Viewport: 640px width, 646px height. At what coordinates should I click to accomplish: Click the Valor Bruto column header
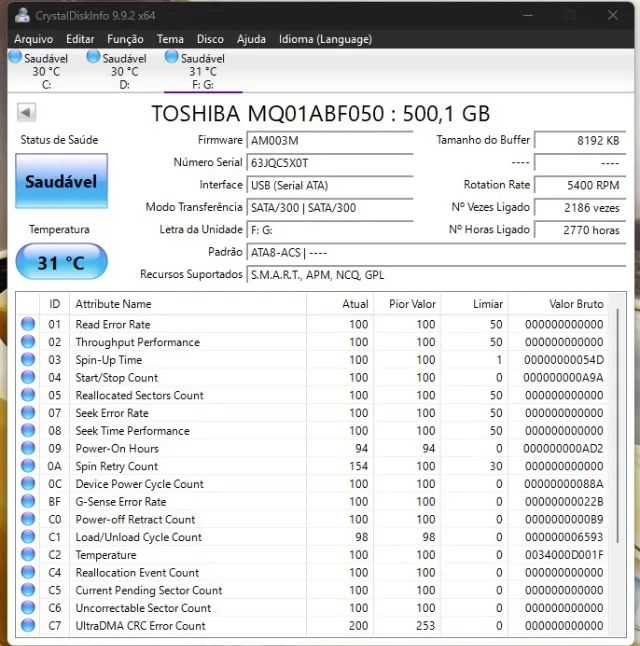(x=558, y=304)
